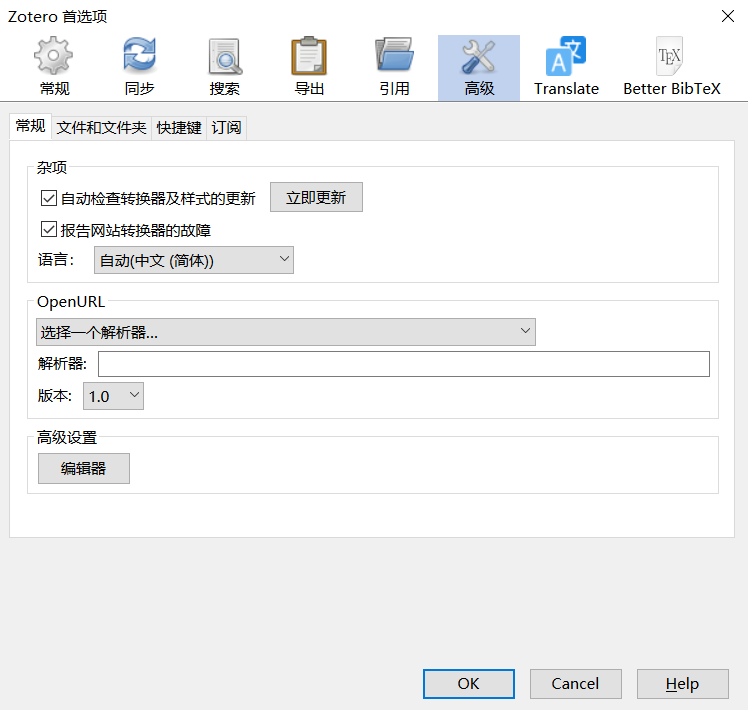Image resolution: width=748 pixels, height=710 pixels.
Task: Click the 立即更新 button
Action: click(316, 197)
